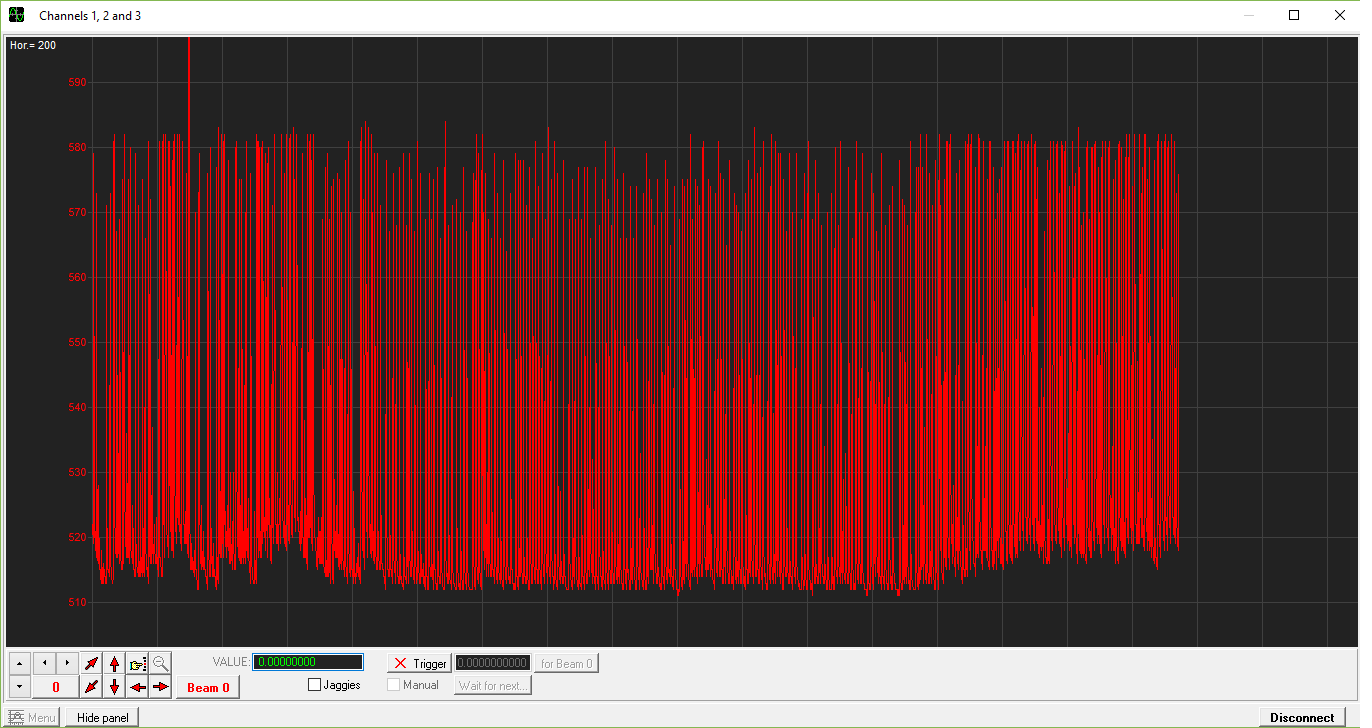Click the green VALUE input field
This screenshot has height=728, width=1372.
(x=308, y=662)
